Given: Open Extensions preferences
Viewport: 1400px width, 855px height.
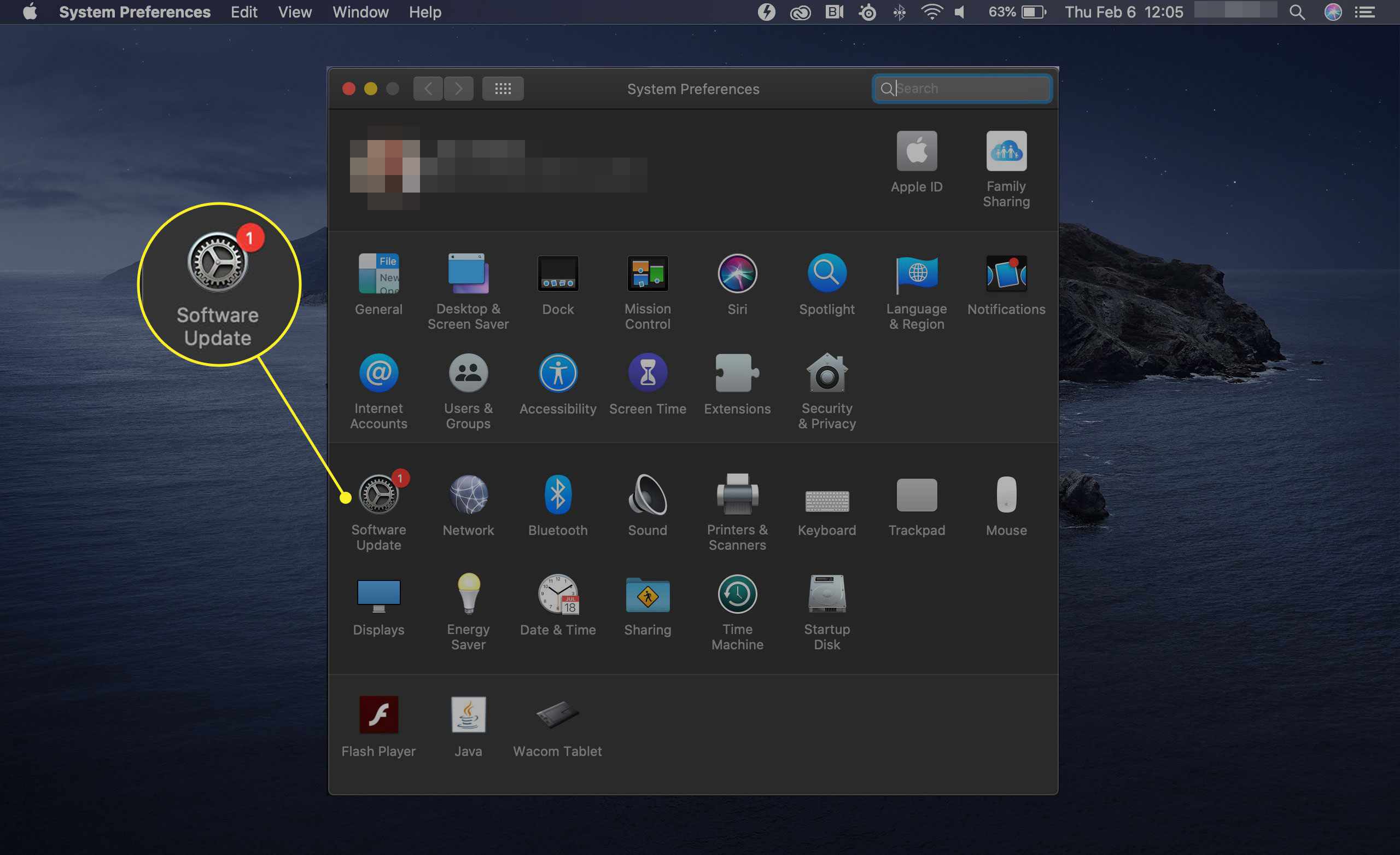Looking at the screenshot, I should (x=738, y=373).
